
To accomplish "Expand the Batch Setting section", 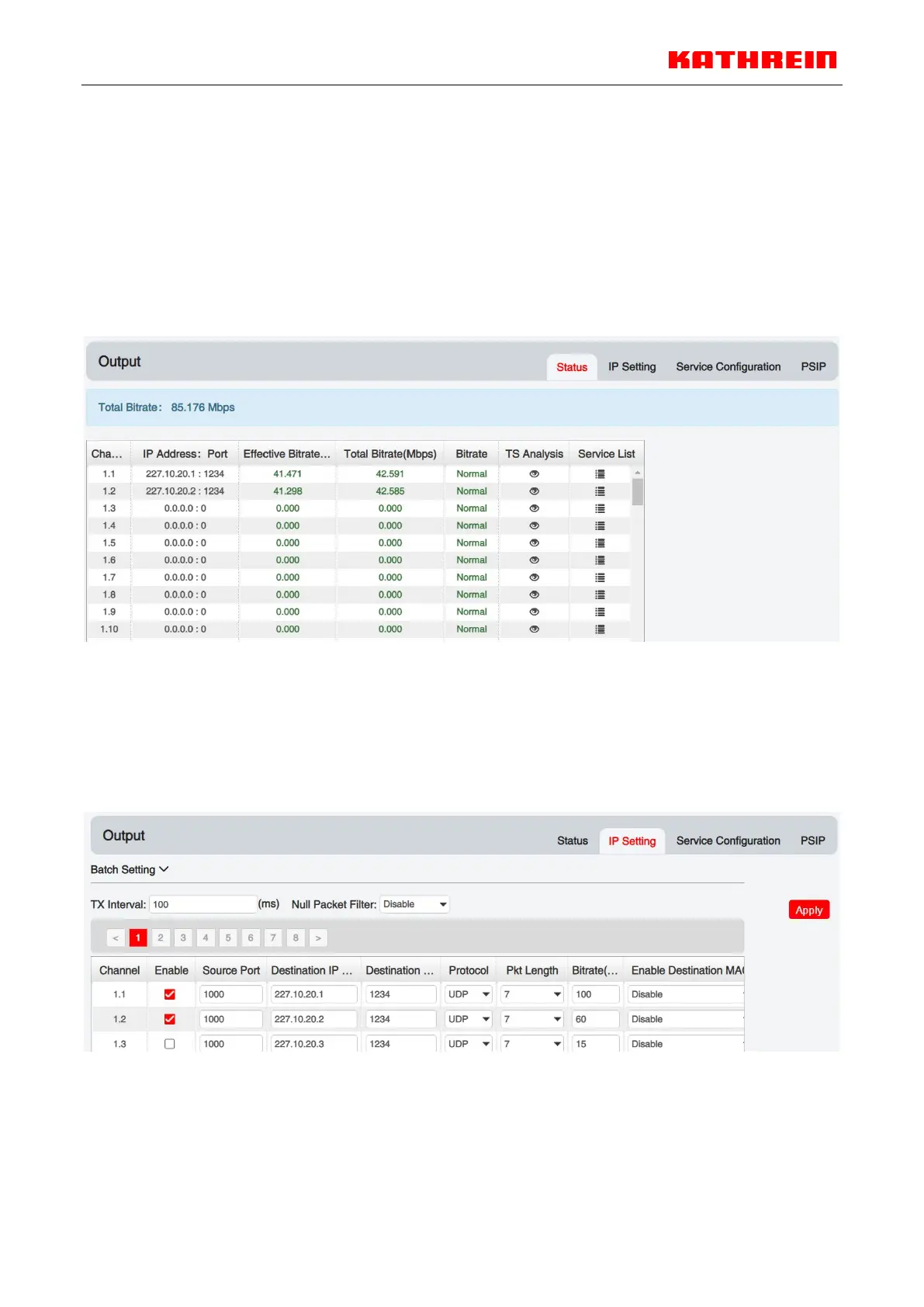I will [x=130, y=869].
